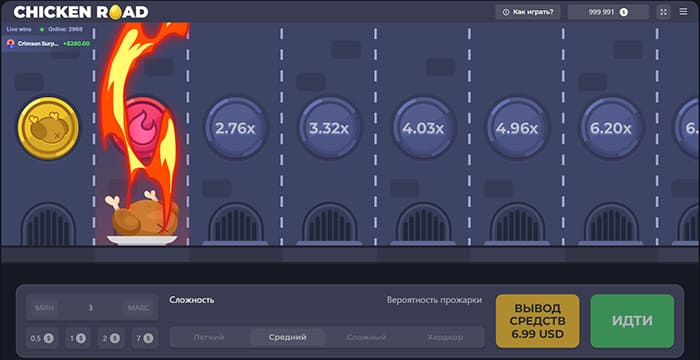
Task: Click the roasted chicken on plate
Action: click(142, 219)
